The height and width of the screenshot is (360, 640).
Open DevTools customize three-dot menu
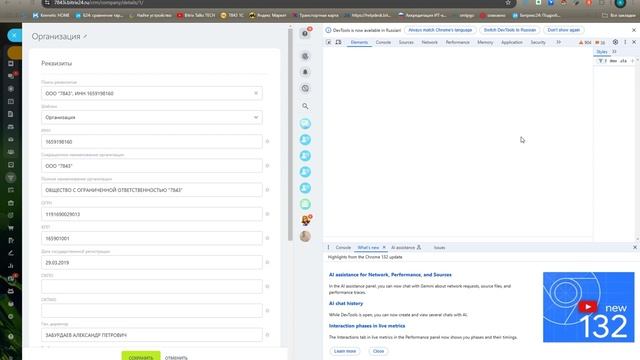click(625, 42)
